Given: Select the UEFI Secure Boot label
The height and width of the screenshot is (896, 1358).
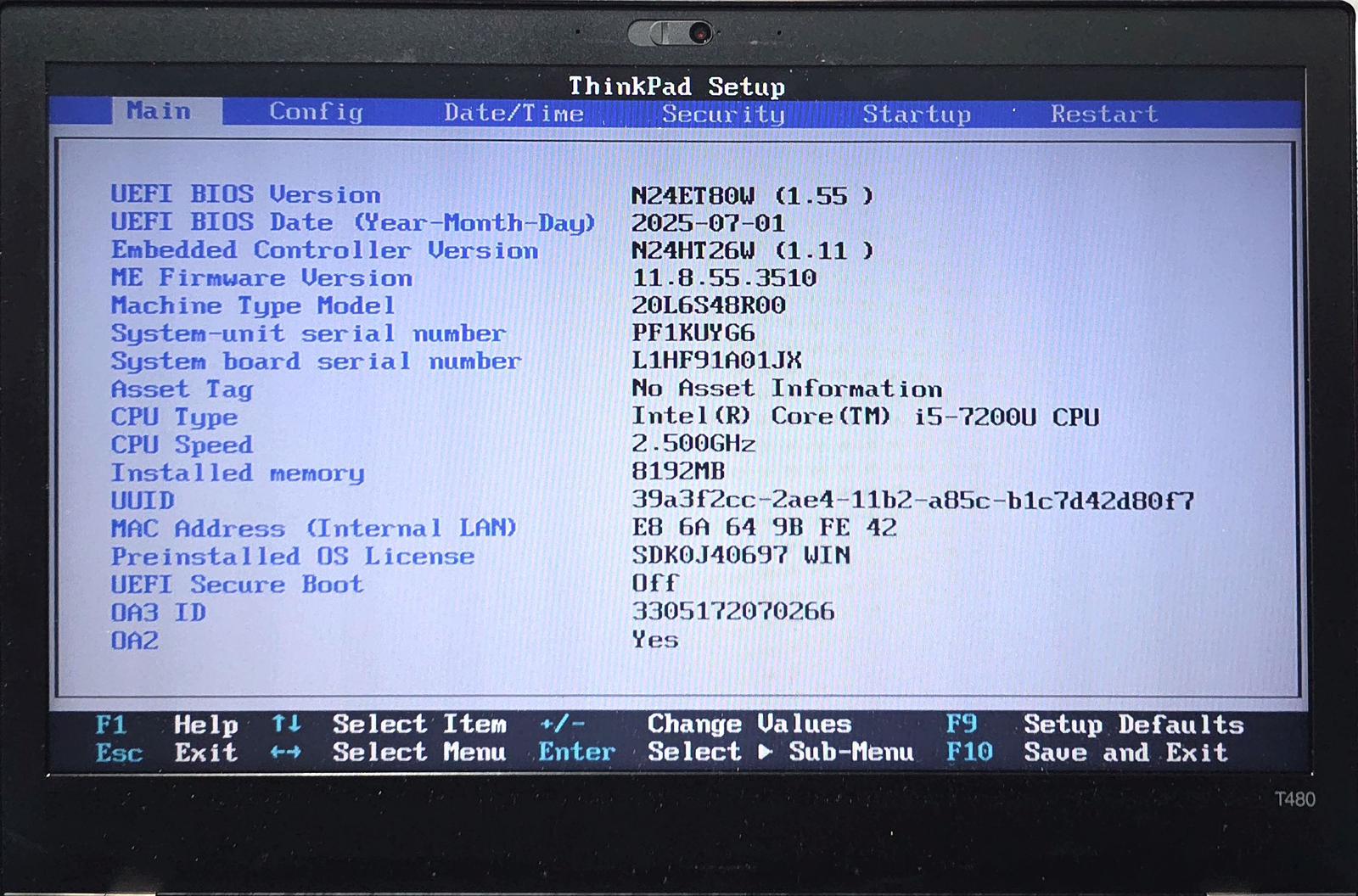Looking at the screenshot, I should tap(237, 585).
